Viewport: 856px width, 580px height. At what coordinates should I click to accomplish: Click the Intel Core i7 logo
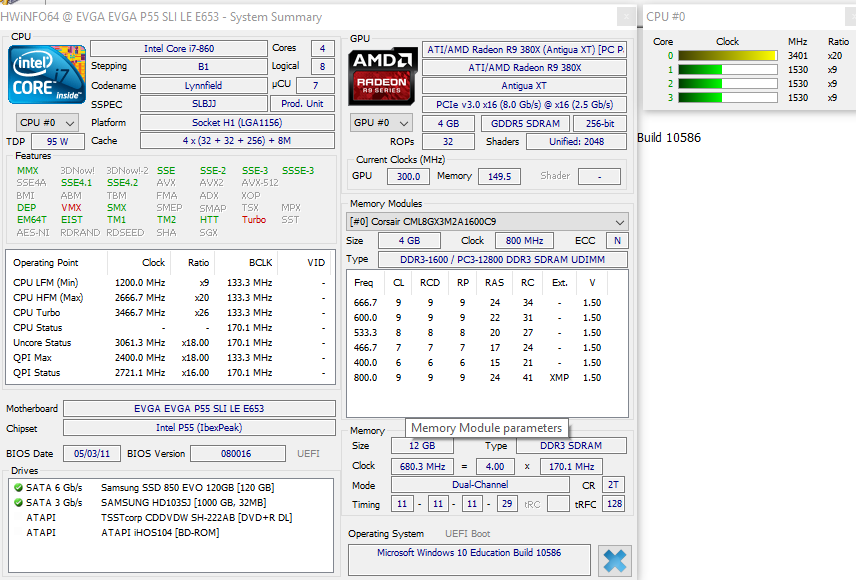[x=47, y=75]
